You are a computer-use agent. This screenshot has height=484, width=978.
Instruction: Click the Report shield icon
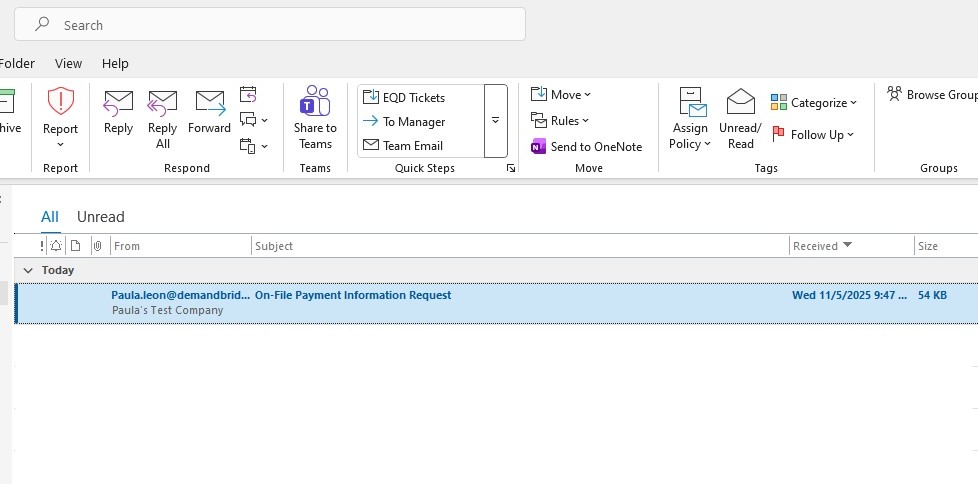point(61,100)
